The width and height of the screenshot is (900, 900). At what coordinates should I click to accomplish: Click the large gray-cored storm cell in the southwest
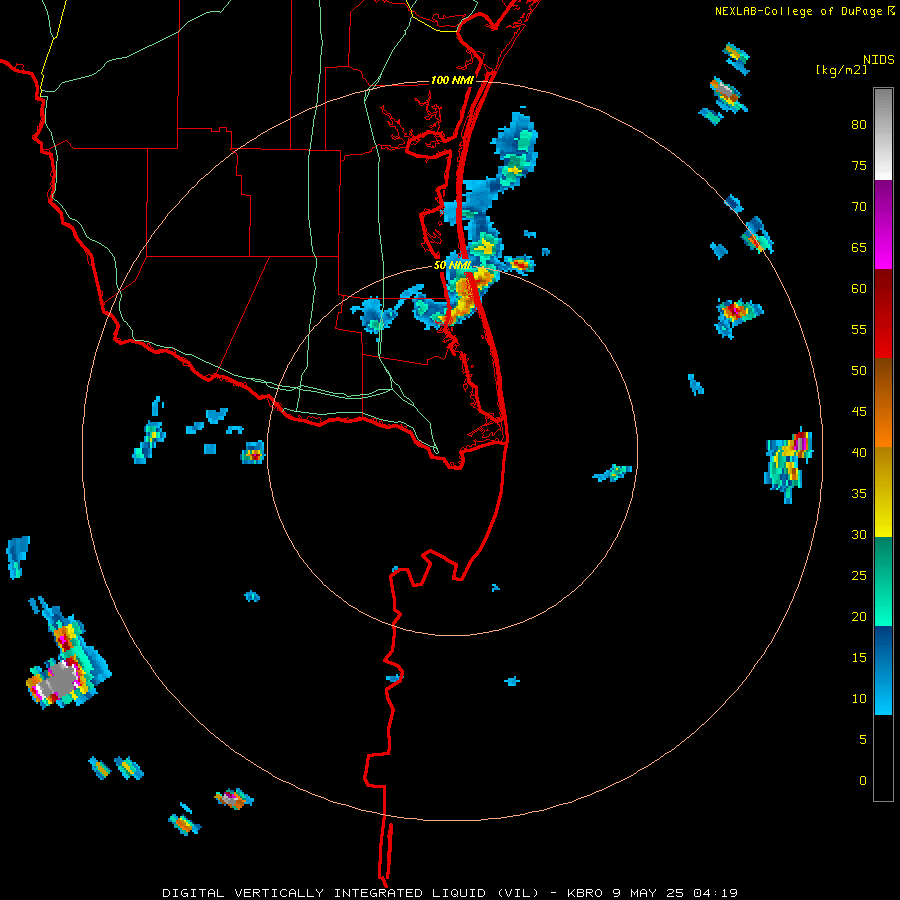point(62,680)
